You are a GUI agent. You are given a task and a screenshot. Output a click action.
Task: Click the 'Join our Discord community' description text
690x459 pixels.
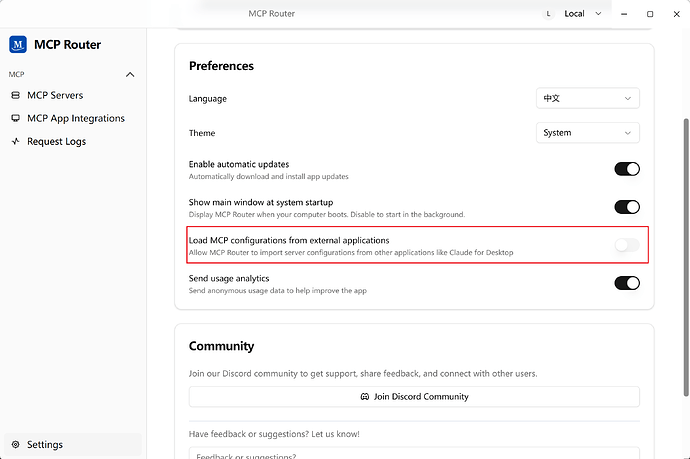pyautogui.click(x=363, y=373)
